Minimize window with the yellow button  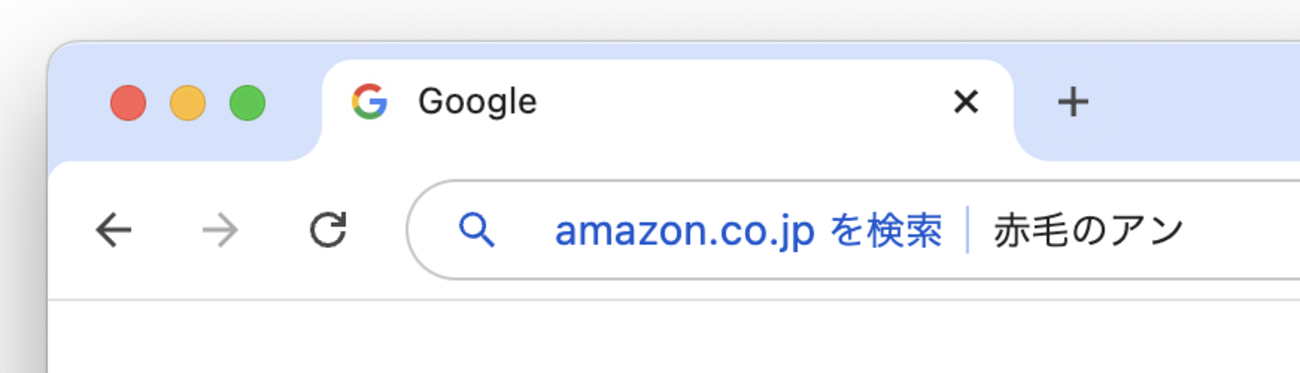[x=188, y=103]
